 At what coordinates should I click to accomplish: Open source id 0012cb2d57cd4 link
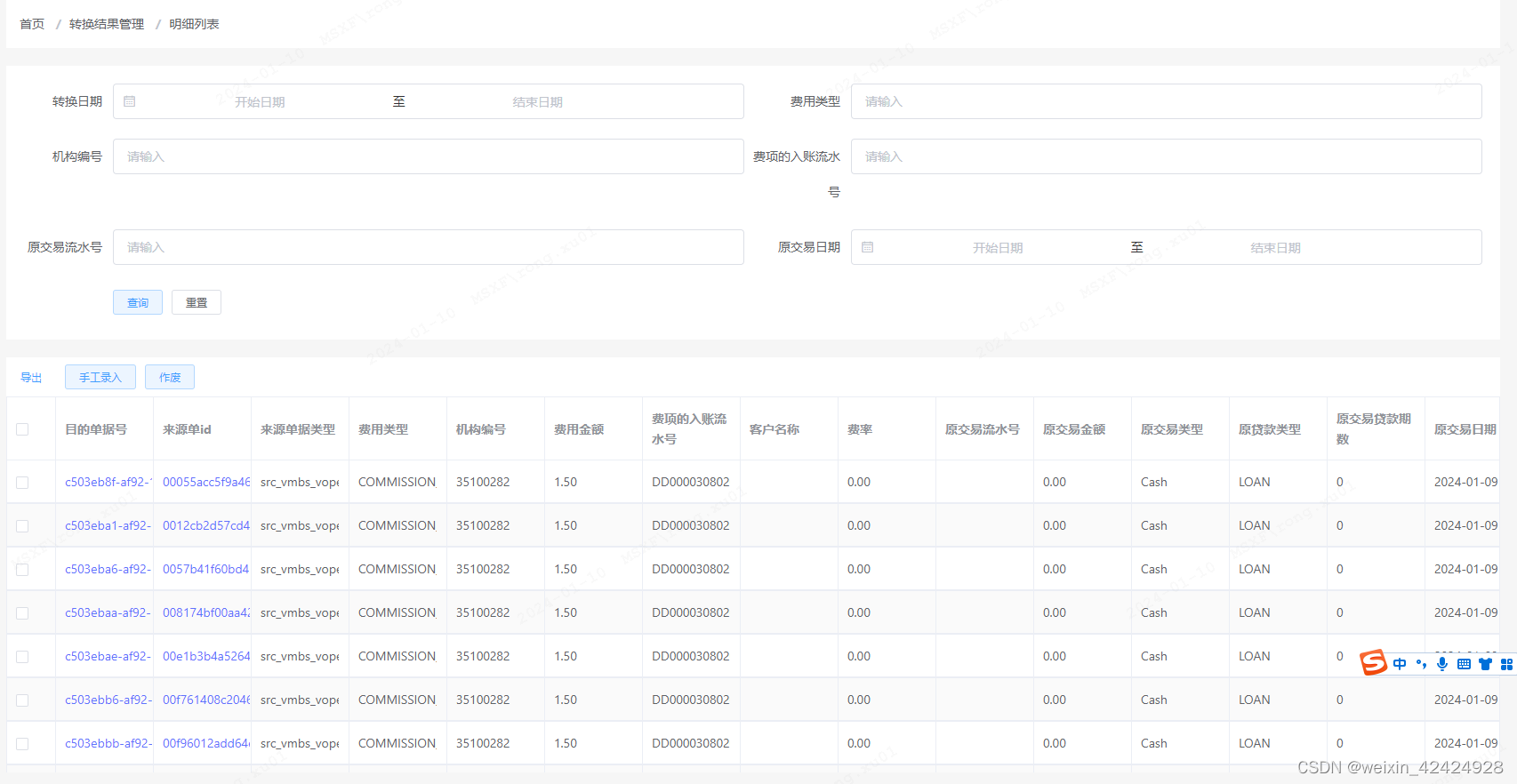pos(206,525)
